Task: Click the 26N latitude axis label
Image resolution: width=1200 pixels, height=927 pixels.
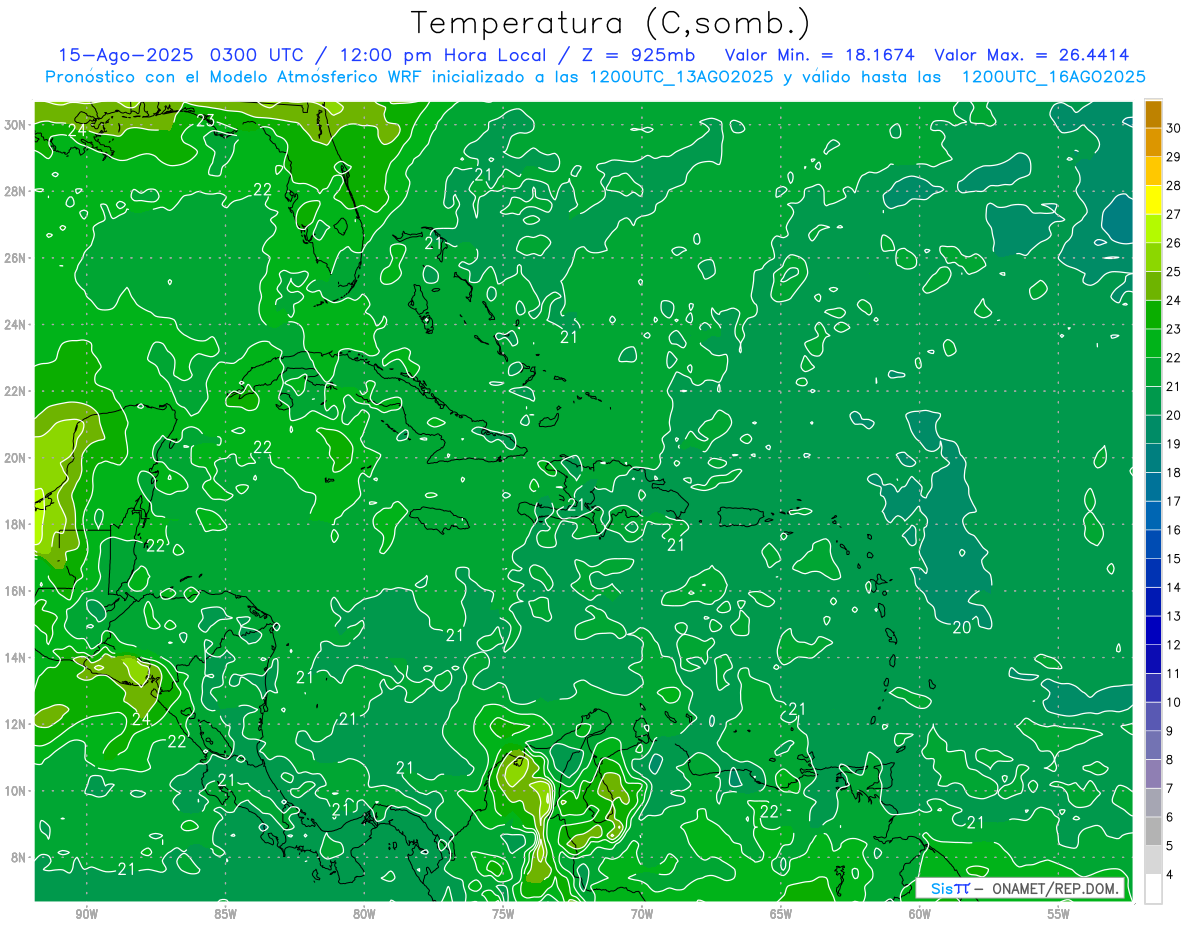Action: point(15,258)
